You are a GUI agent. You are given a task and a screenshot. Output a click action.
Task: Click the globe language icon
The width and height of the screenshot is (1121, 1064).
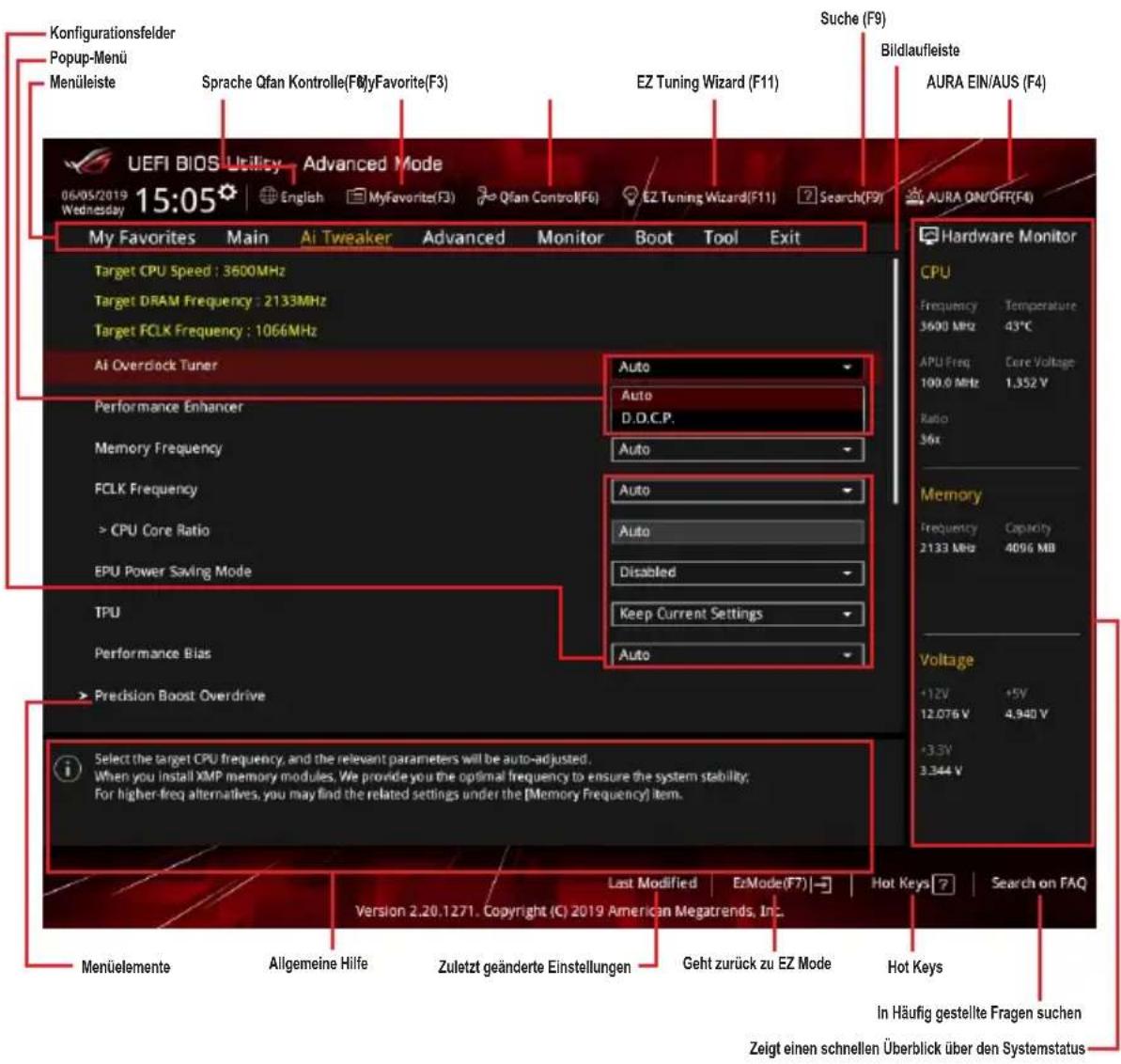268,196
